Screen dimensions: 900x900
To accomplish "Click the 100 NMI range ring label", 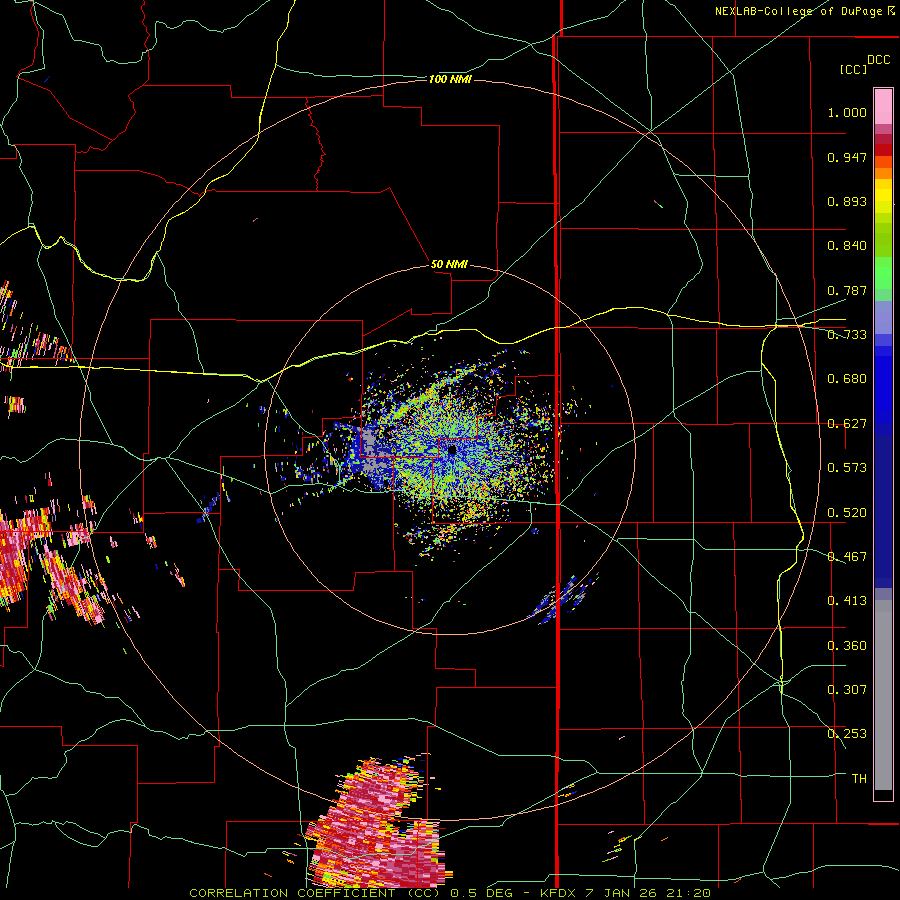I will 450,79.
